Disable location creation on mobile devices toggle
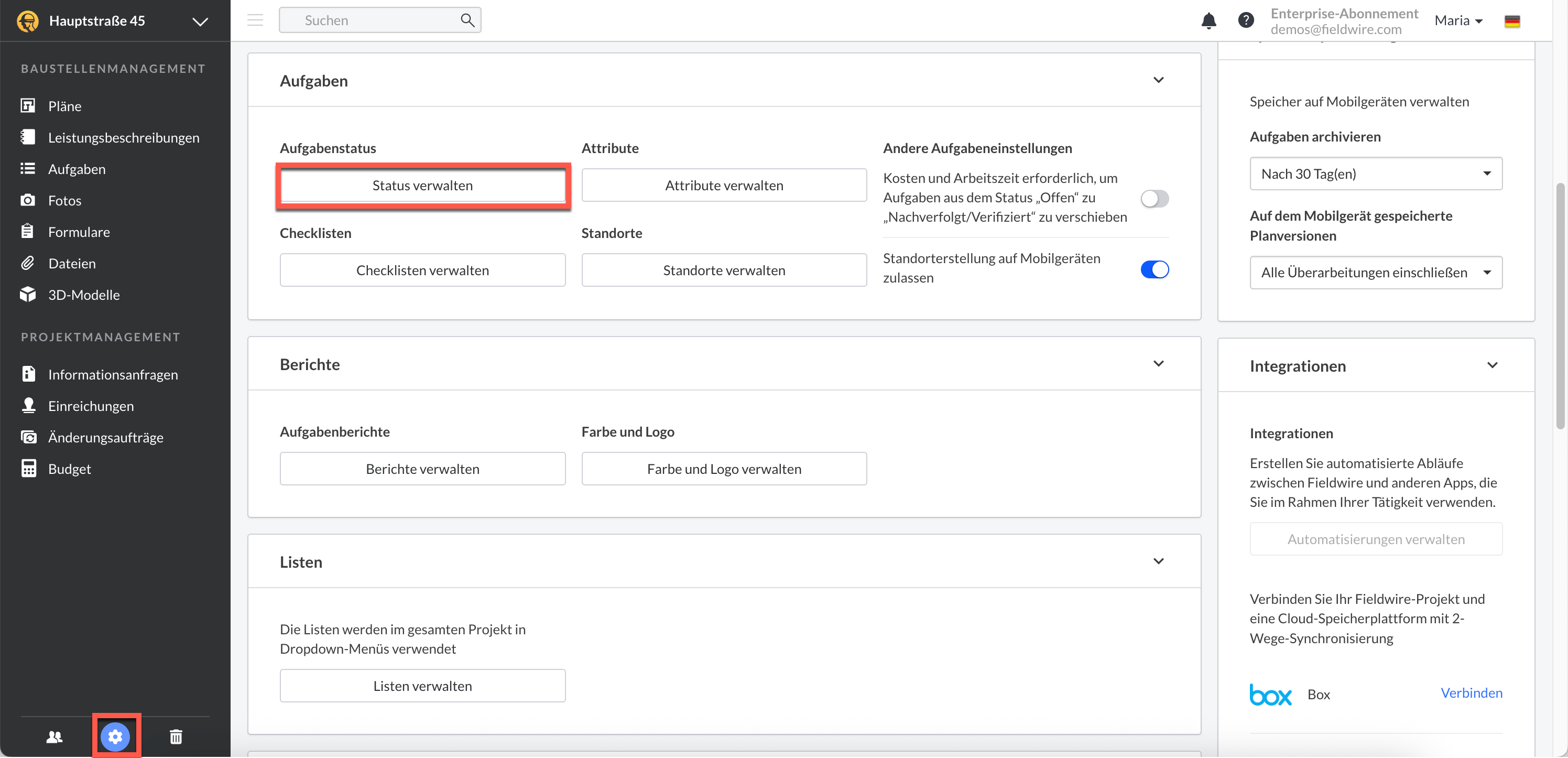The image size is (1568, 758). point(1154,269)
